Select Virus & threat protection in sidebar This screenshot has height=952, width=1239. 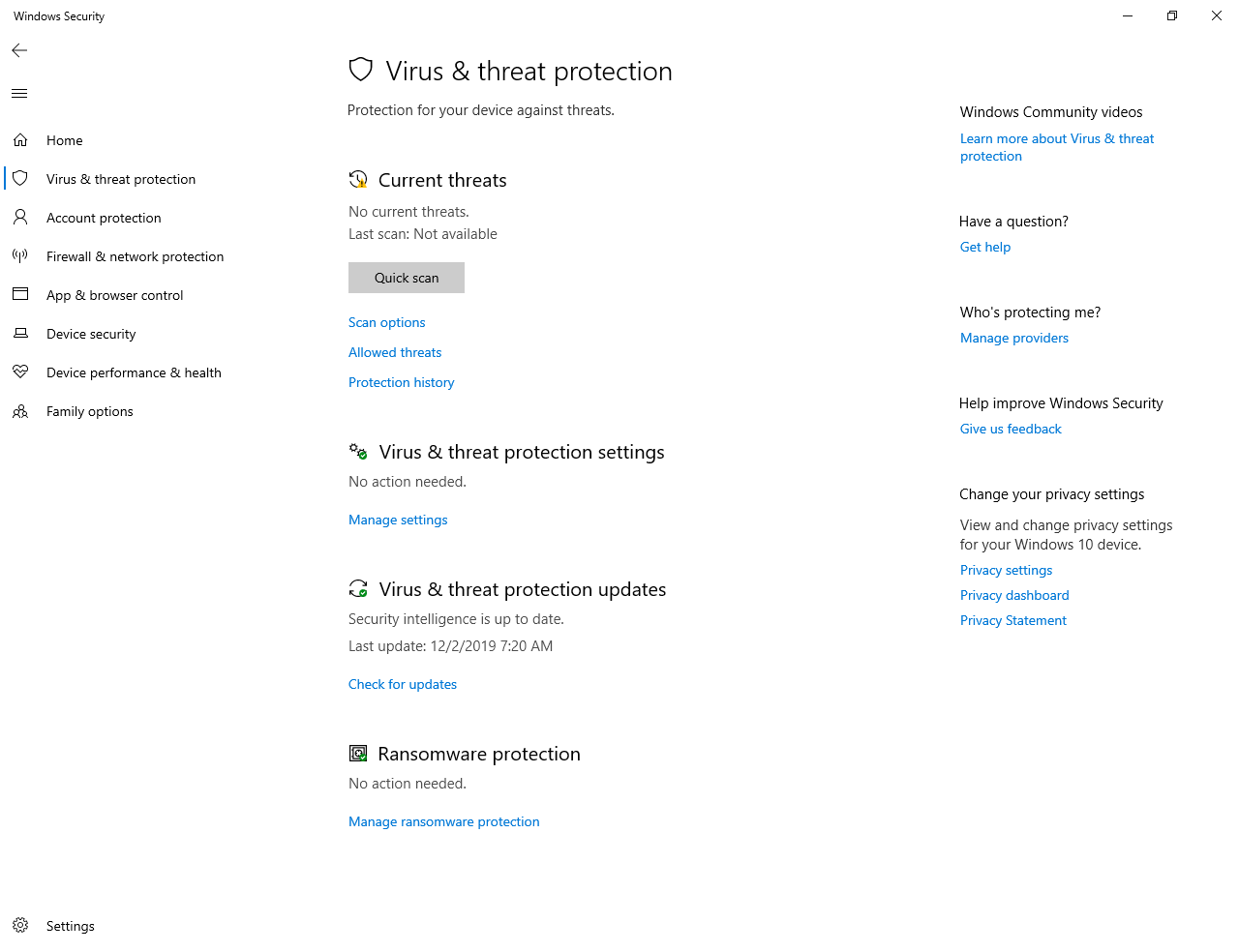[121, 179]
